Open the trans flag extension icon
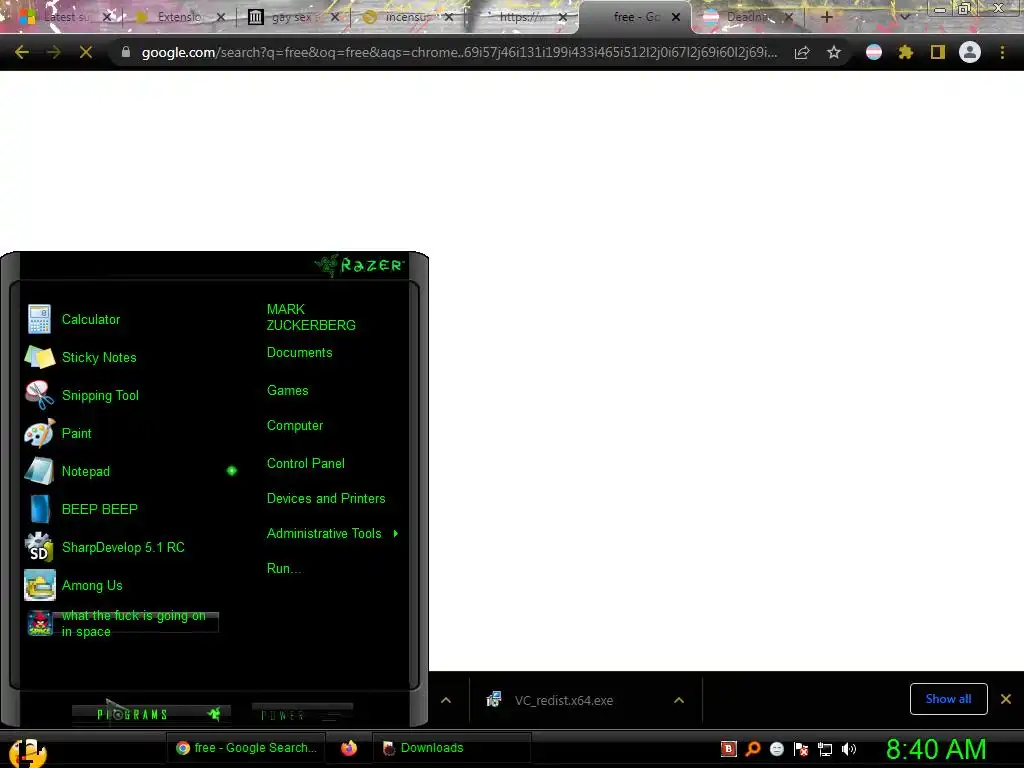 (x=874, y=52)
